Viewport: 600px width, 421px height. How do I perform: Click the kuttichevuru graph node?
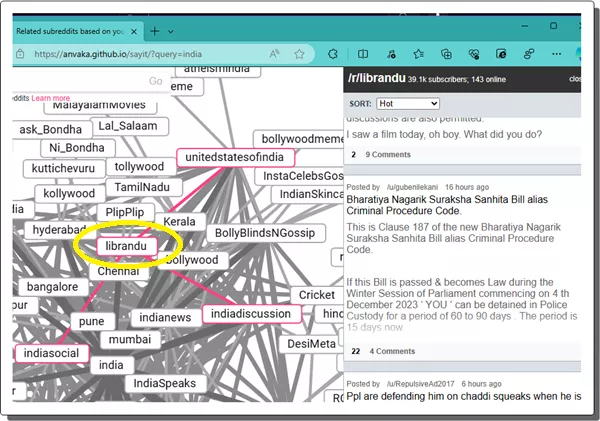(64, 168)
